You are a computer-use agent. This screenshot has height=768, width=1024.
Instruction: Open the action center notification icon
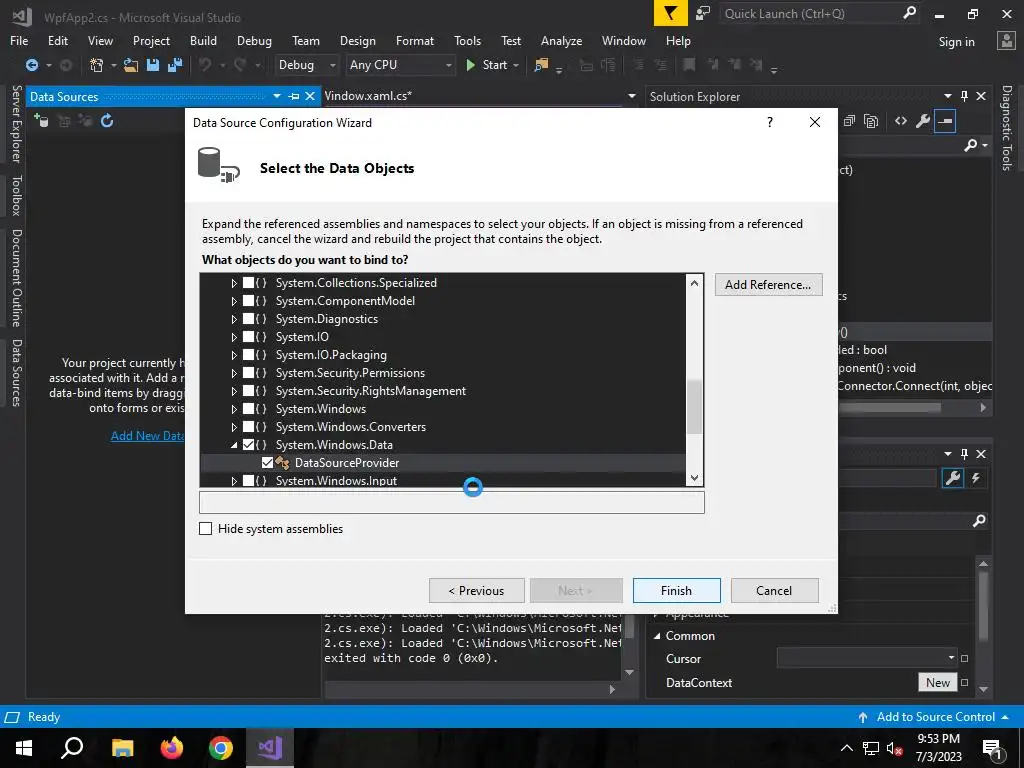(993, 748)
